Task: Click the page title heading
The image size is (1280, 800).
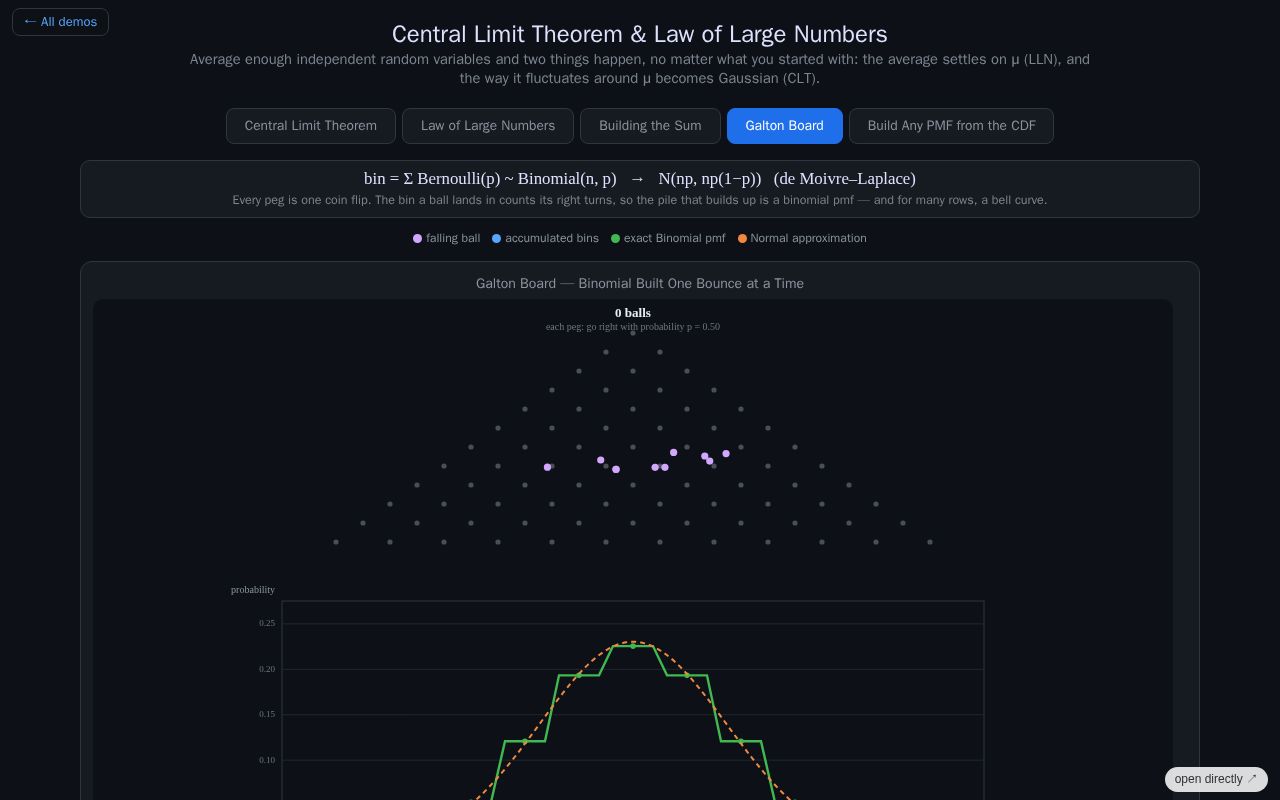Action: tap(640, 34)
